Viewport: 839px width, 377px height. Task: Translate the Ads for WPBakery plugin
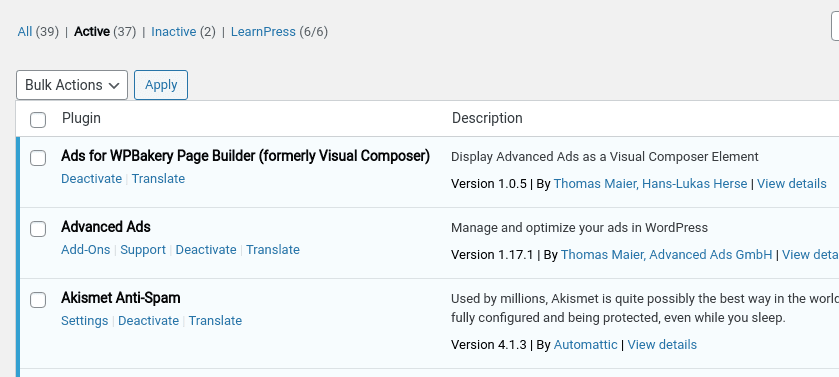(158, 179)
